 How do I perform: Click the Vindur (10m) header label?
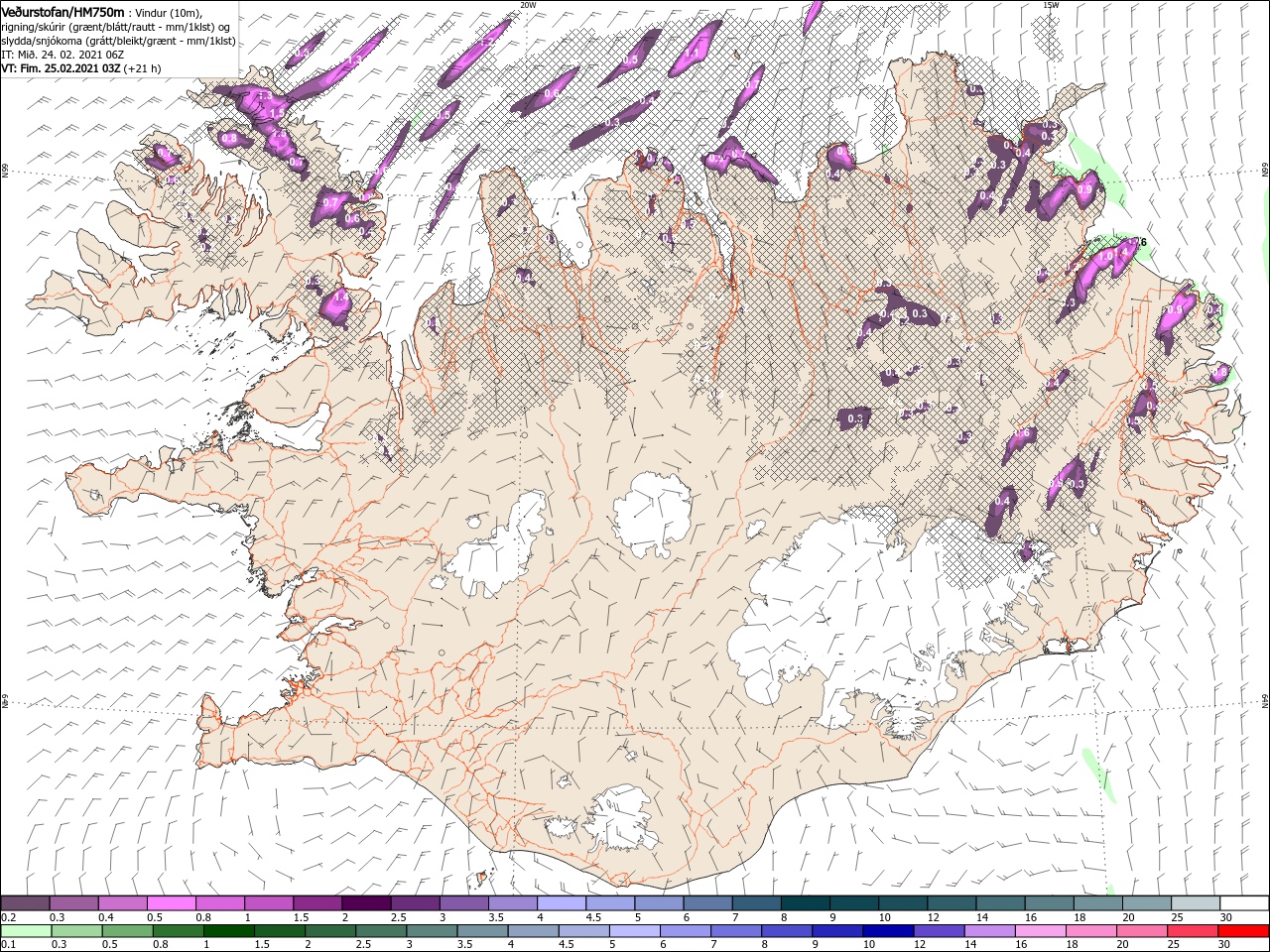point(167,13)
